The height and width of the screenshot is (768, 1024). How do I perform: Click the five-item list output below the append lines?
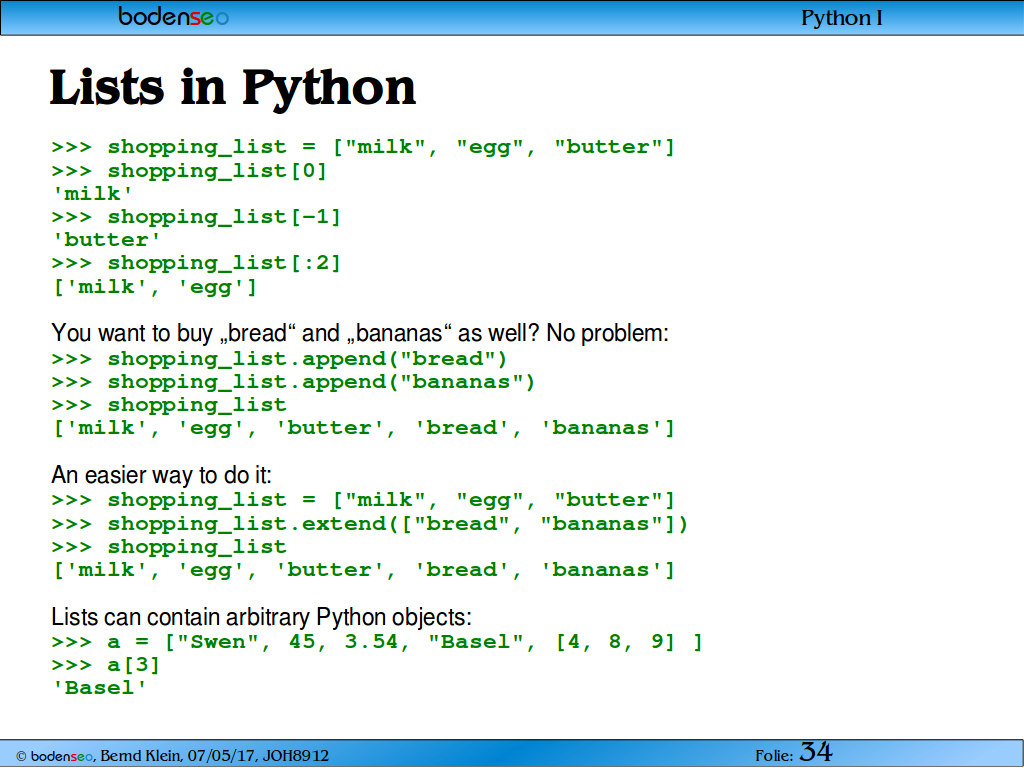(363, 428)
